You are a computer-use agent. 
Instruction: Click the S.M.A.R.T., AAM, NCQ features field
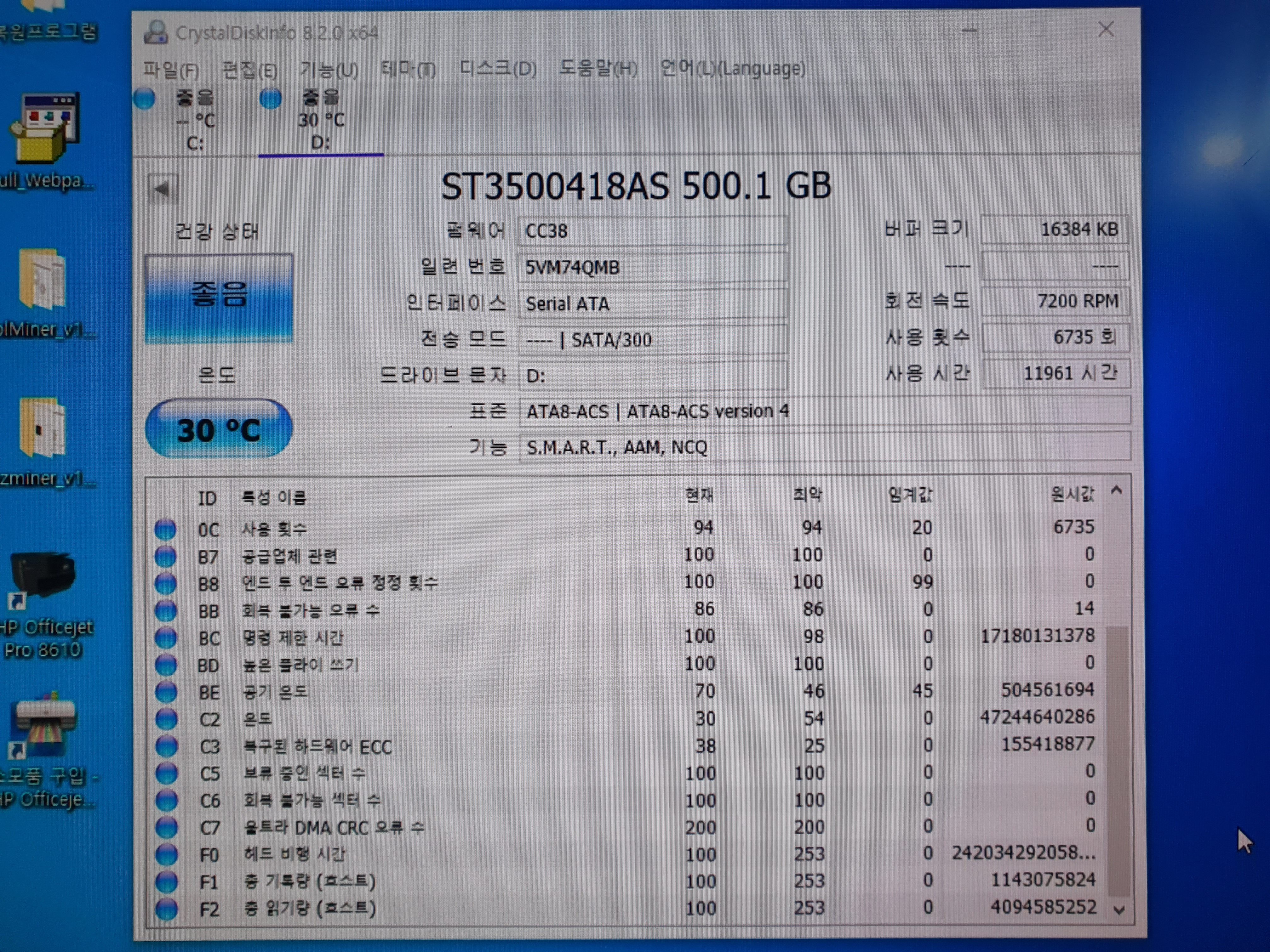click(x=825, y=447)
